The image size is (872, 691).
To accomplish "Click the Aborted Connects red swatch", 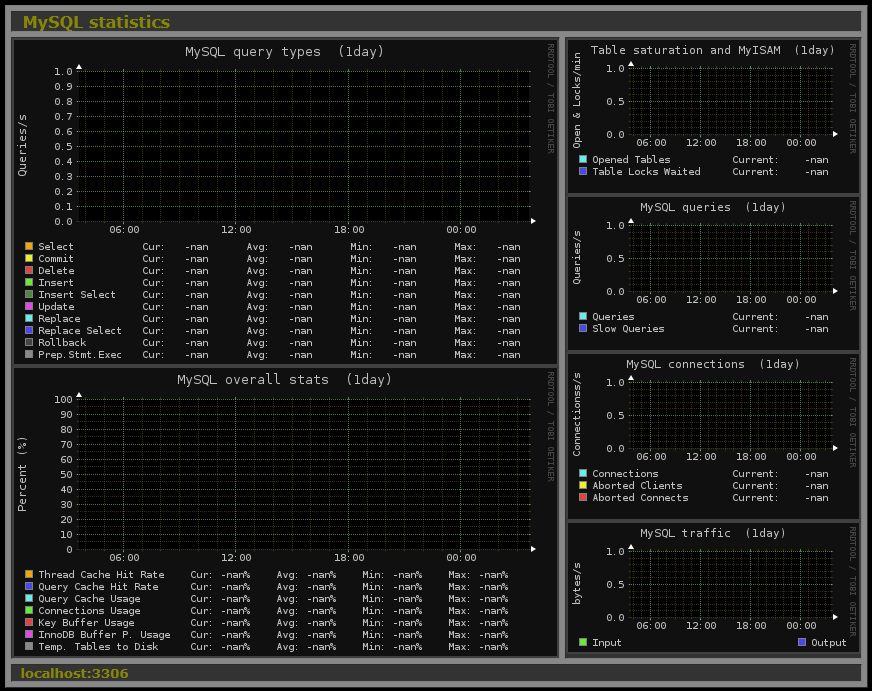I will click(583, 497).
